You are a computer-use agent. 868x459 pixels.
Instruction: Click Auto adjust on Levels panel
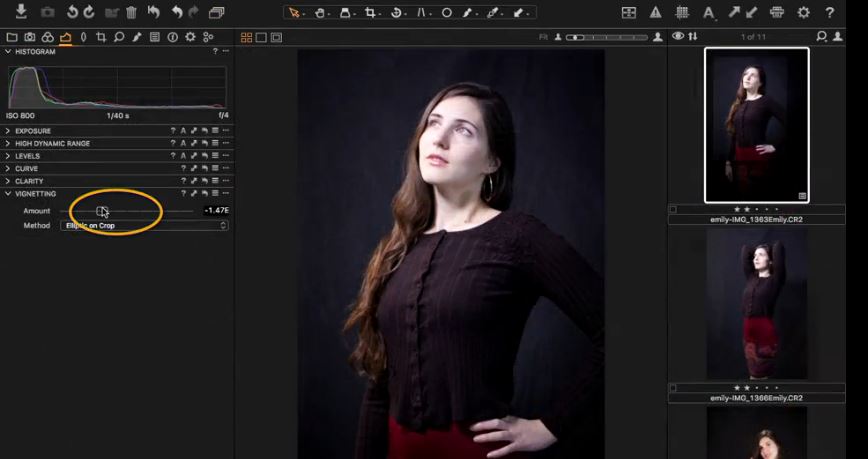[183, 156]
